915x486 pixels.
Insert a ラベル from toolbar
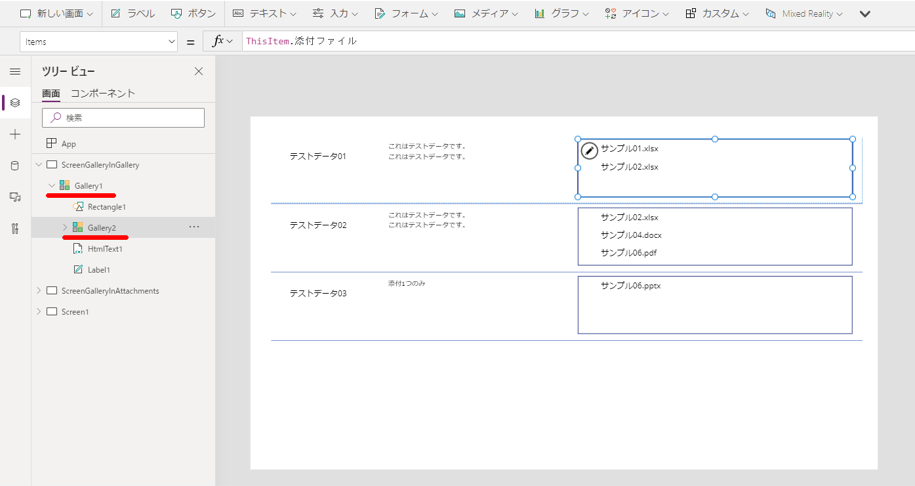[x=132, y=13]
